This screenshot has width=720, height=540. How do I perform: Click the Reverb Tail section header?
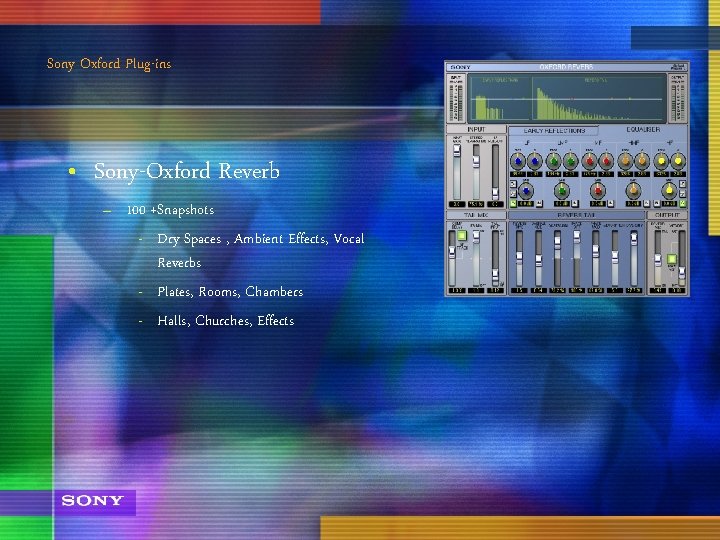pos(576,215)
